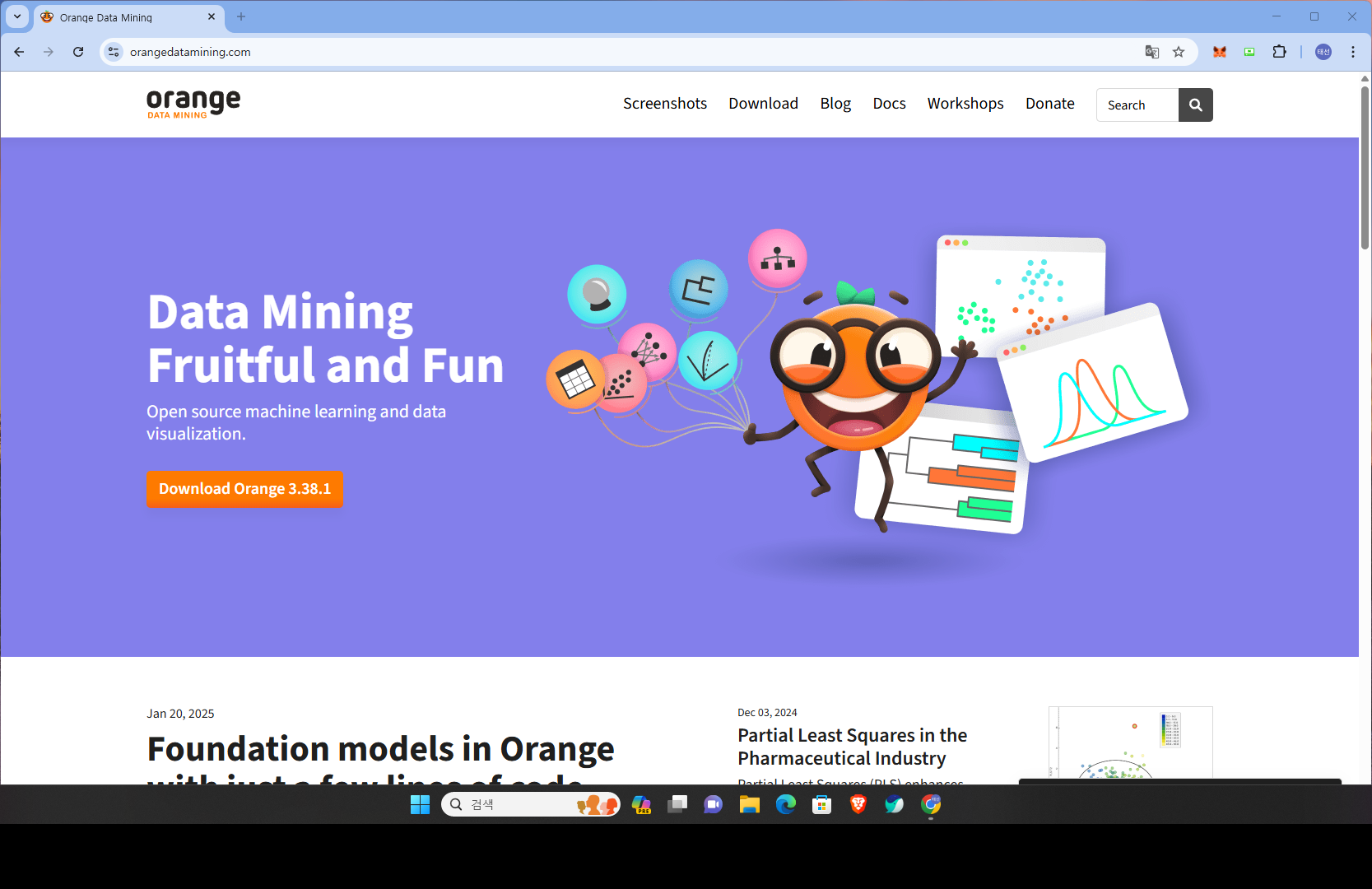Image resolution: width=1372 pixels, height=889 pixels.
Task: Open the MetaMask fox extension
Action: (1220, 52)
